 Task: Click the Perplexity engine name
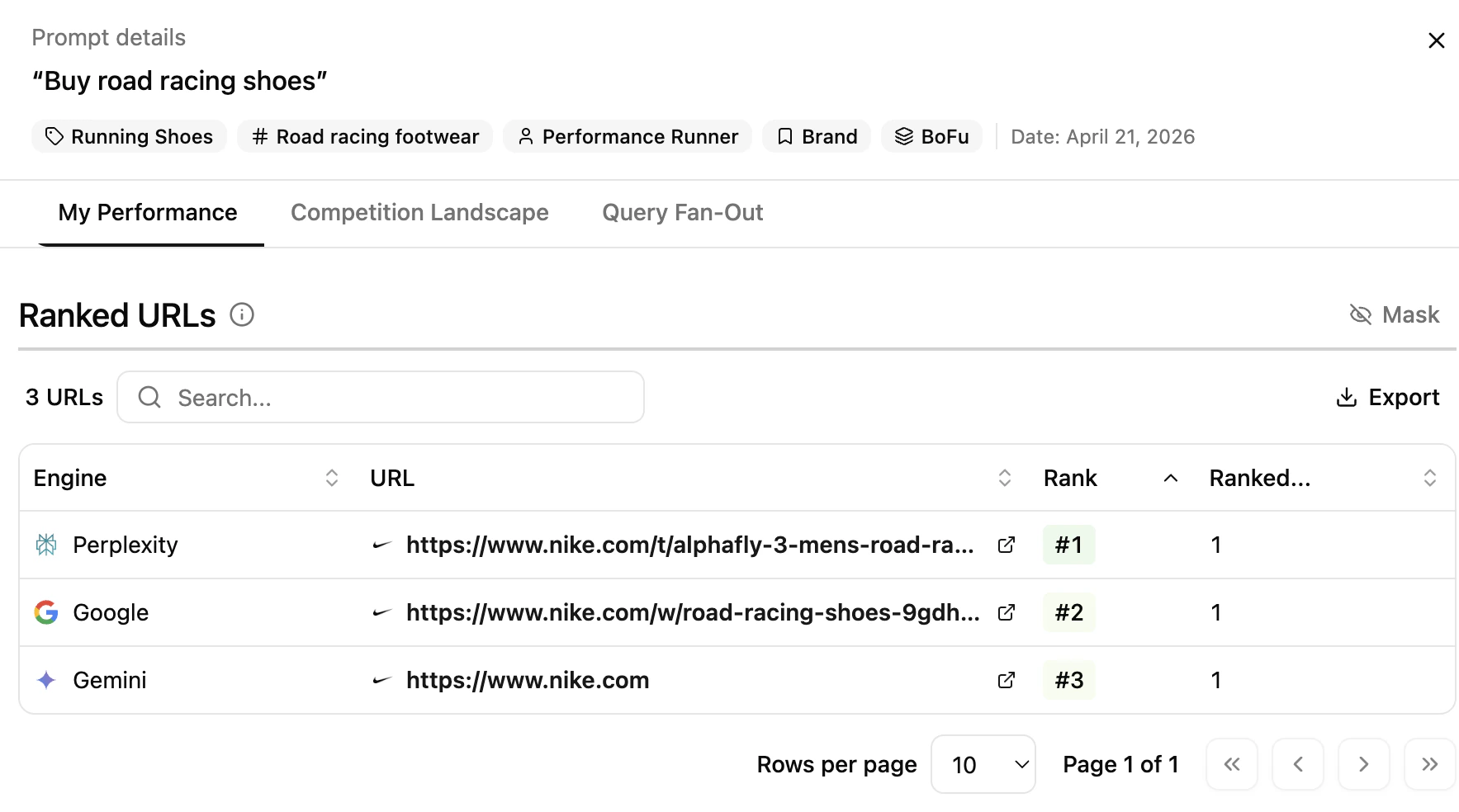point(126,545)
